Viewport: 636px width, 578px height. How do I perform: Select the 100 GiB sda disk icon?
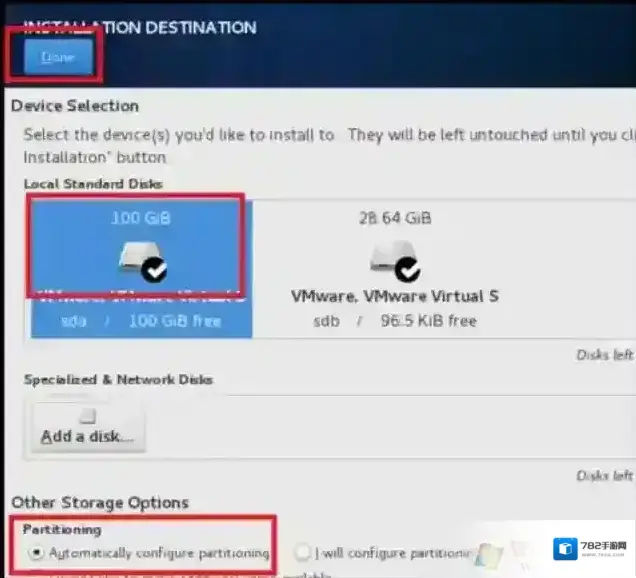click(x=136, y=260)
